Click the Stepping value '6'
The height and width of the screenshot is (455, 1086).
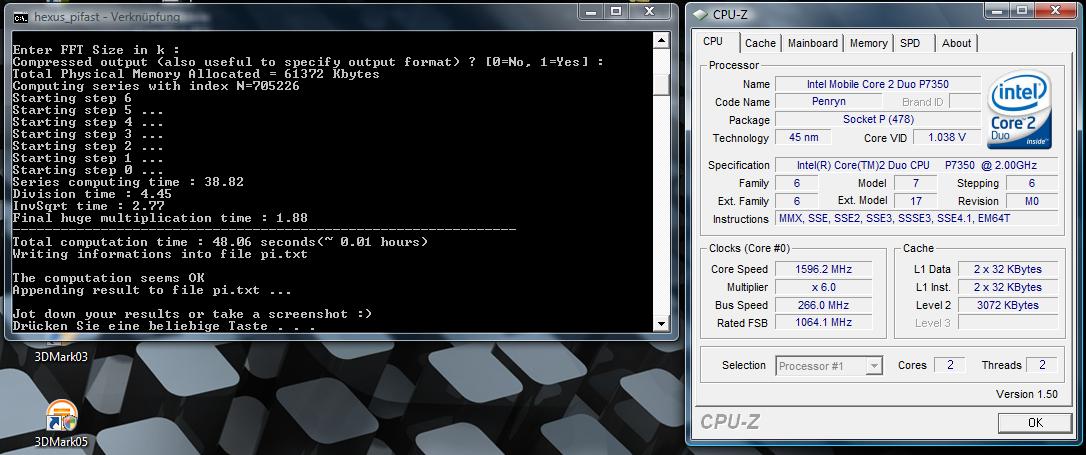(1031, 183)
